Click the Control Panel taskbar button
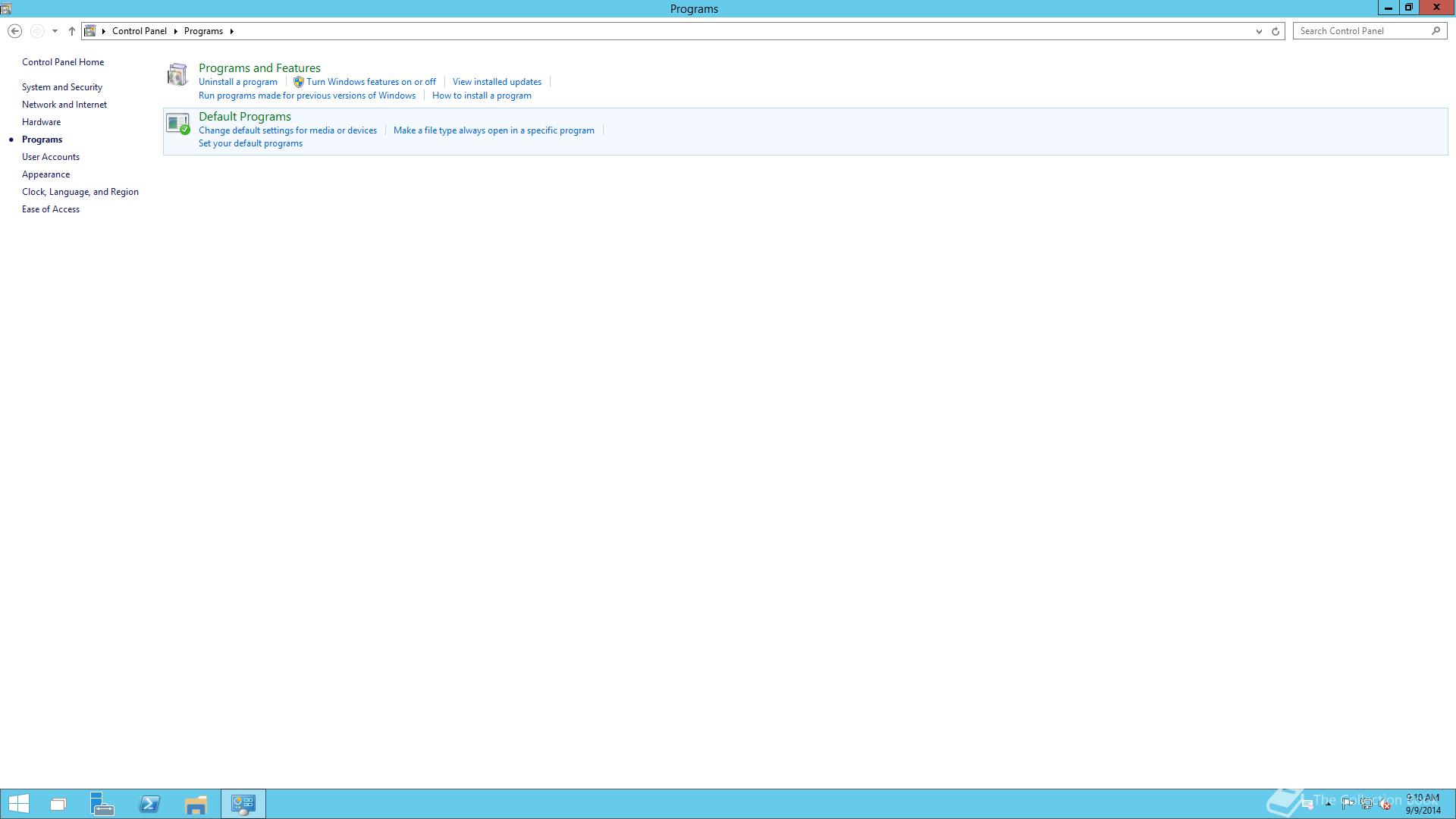The height and width of the screenshot is (819, 1456). [x=243, y=804]
